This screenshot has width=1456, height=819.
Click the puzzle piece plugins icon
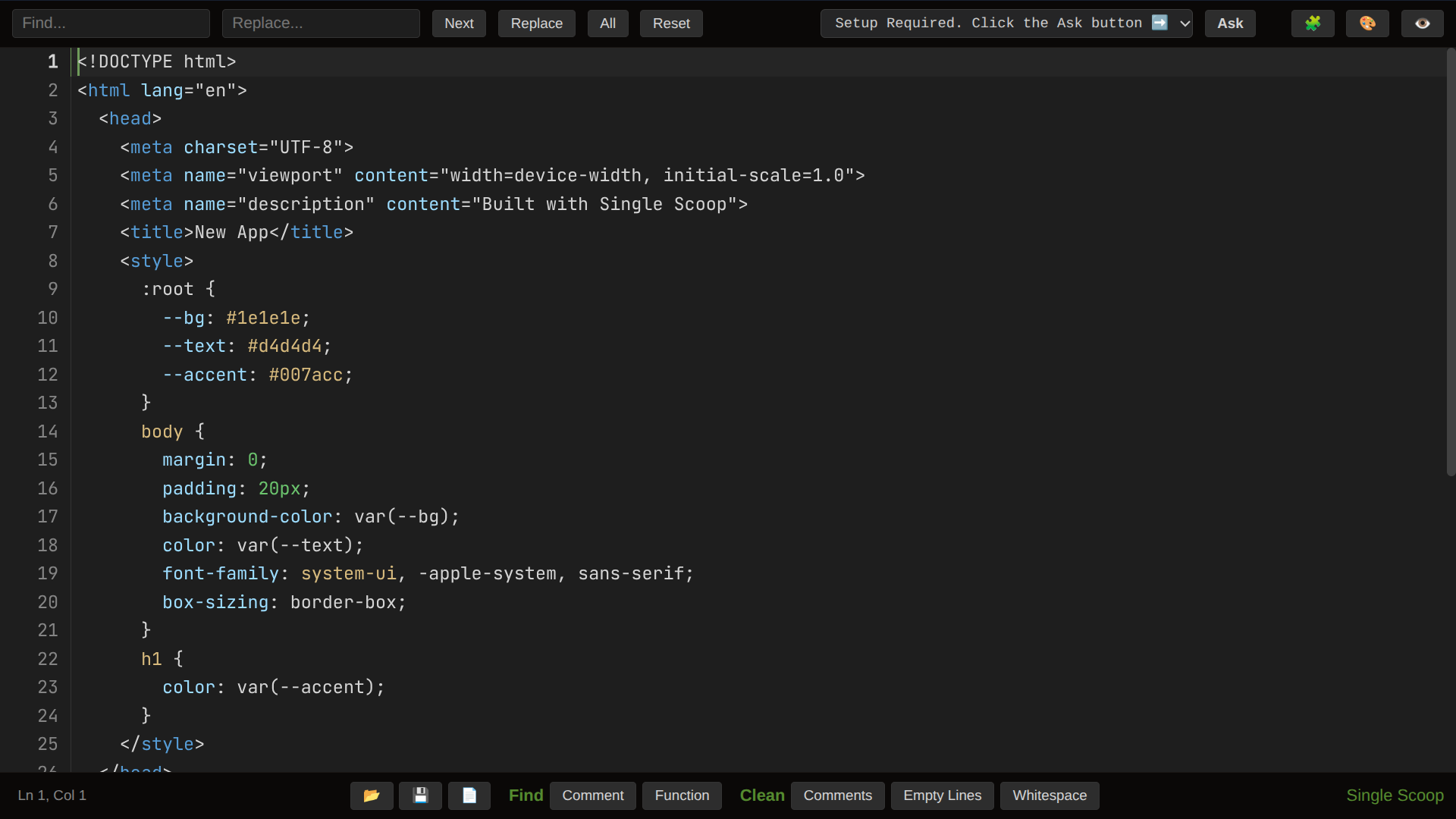(x=1313, y=24)
